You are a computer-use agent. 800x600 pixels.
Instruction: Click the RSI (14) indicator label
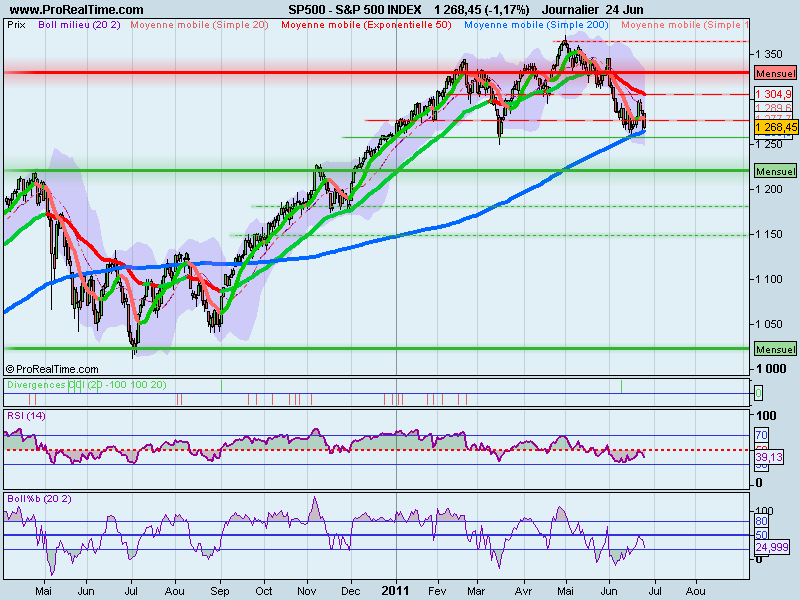click(26, 416)
